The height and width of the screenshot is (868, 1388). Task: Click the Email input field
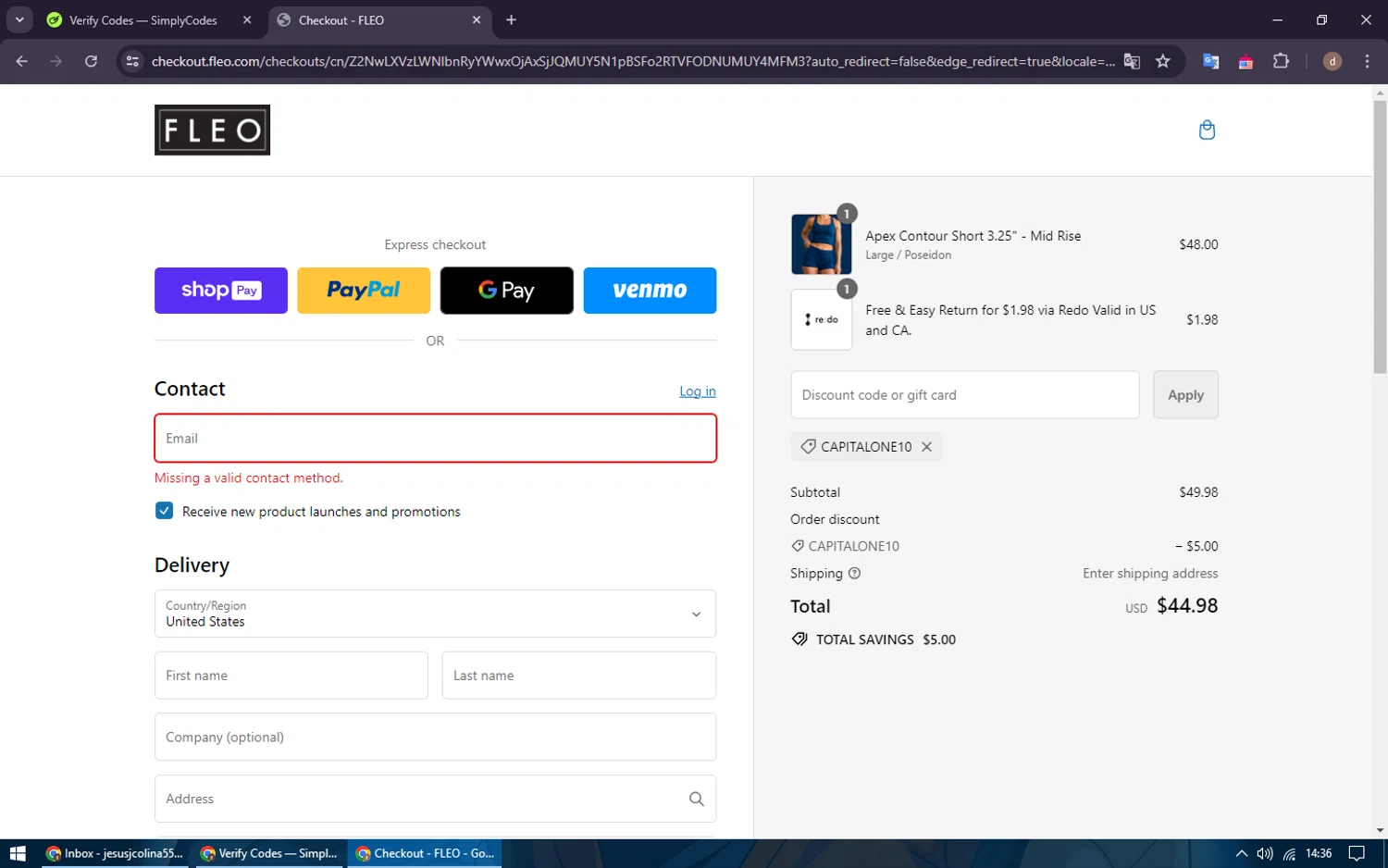pos(435,438)
